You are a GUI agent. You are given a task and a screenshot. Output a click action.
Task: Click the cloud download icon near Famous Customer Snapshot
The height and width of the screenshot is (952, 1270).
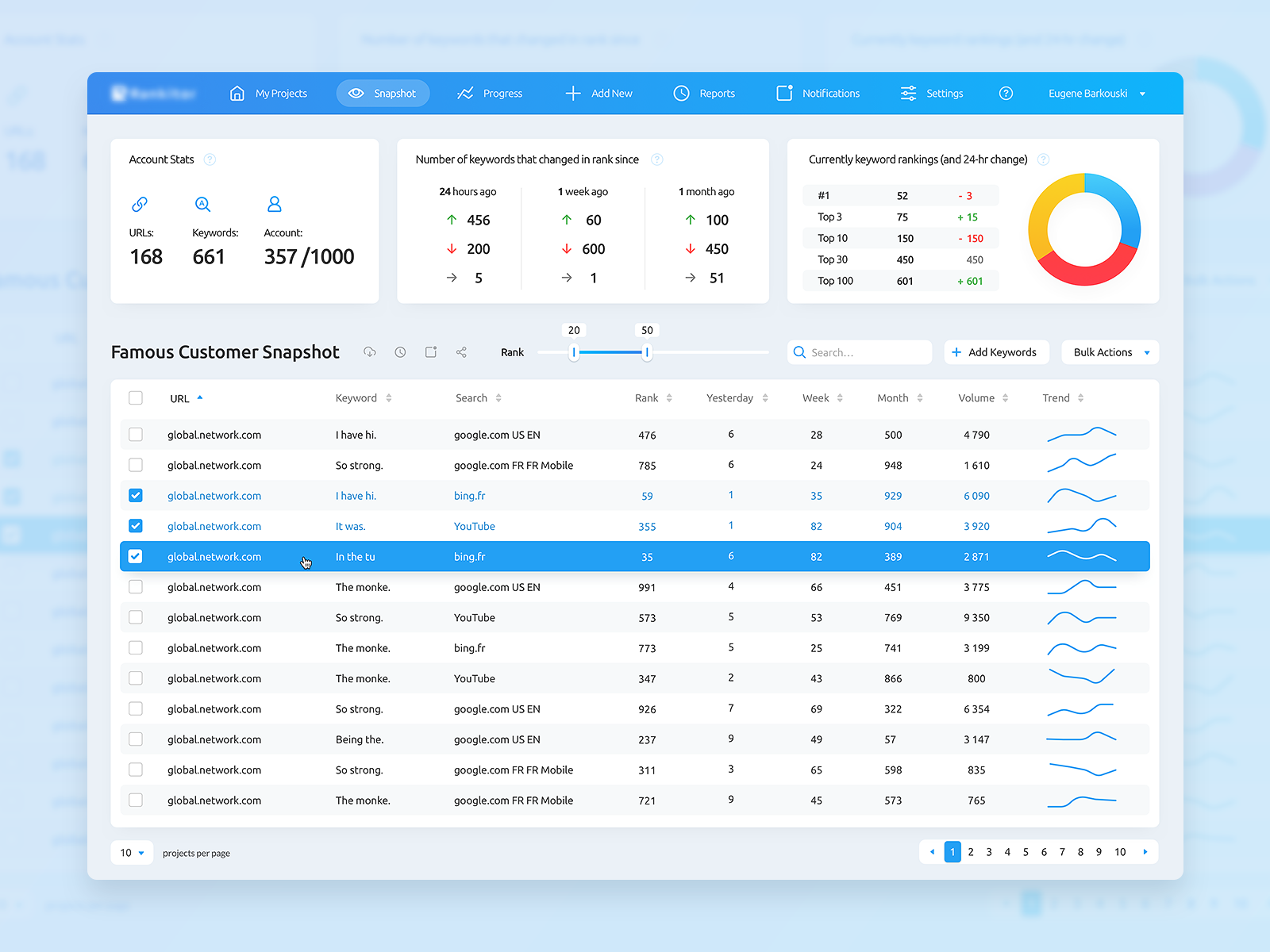[369, 352]
